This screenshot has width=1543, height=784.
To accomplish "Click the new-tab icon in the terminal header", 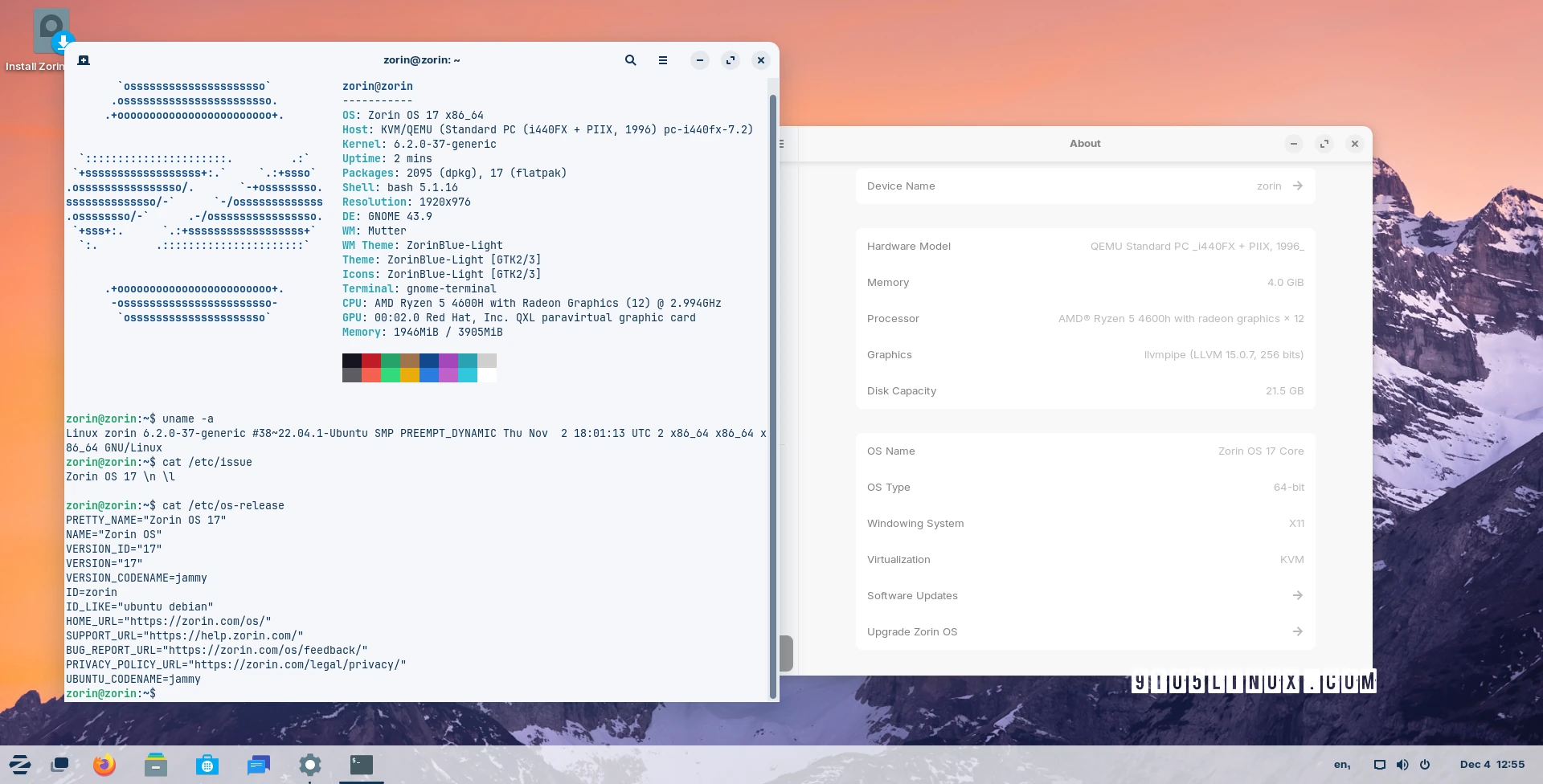I will click(x=84, y=59).
